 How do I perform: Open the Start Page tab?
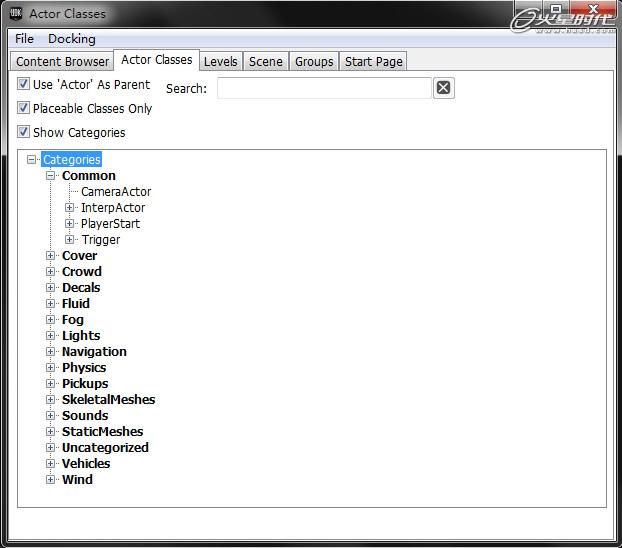(x=373, y=62)
